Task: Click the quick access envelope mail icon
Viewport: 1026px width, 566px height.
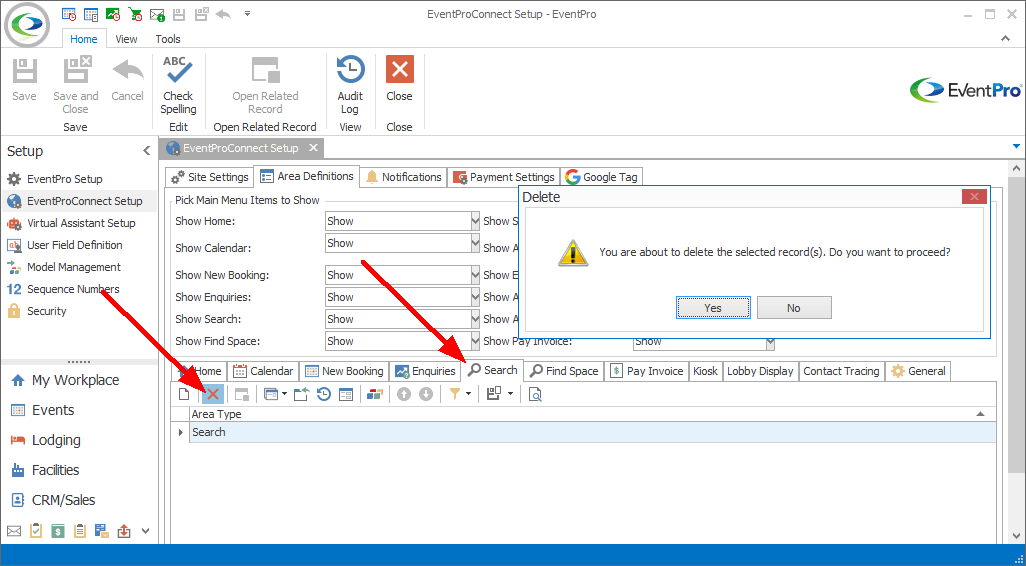Action: click(157, 13)
